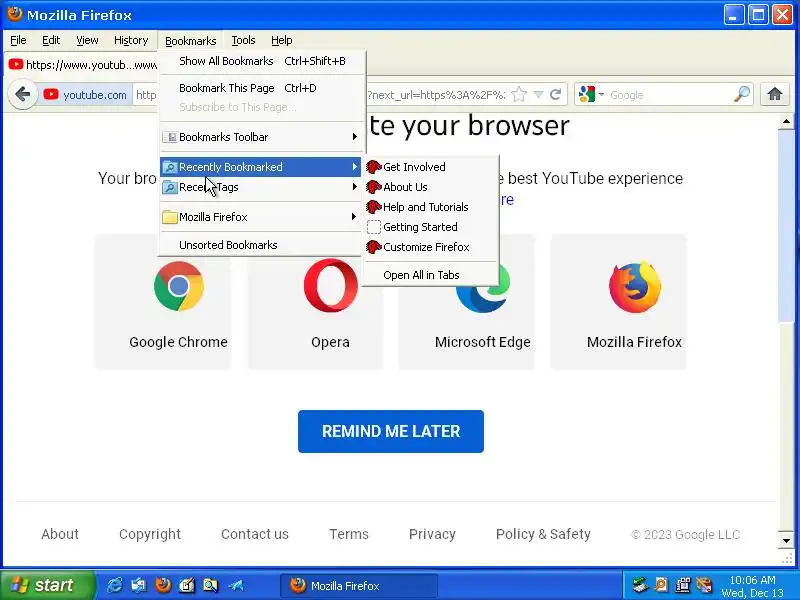Viewport: 800px width, 600px height.
Task: Open About Us bookmark
Action: point(431,187)
